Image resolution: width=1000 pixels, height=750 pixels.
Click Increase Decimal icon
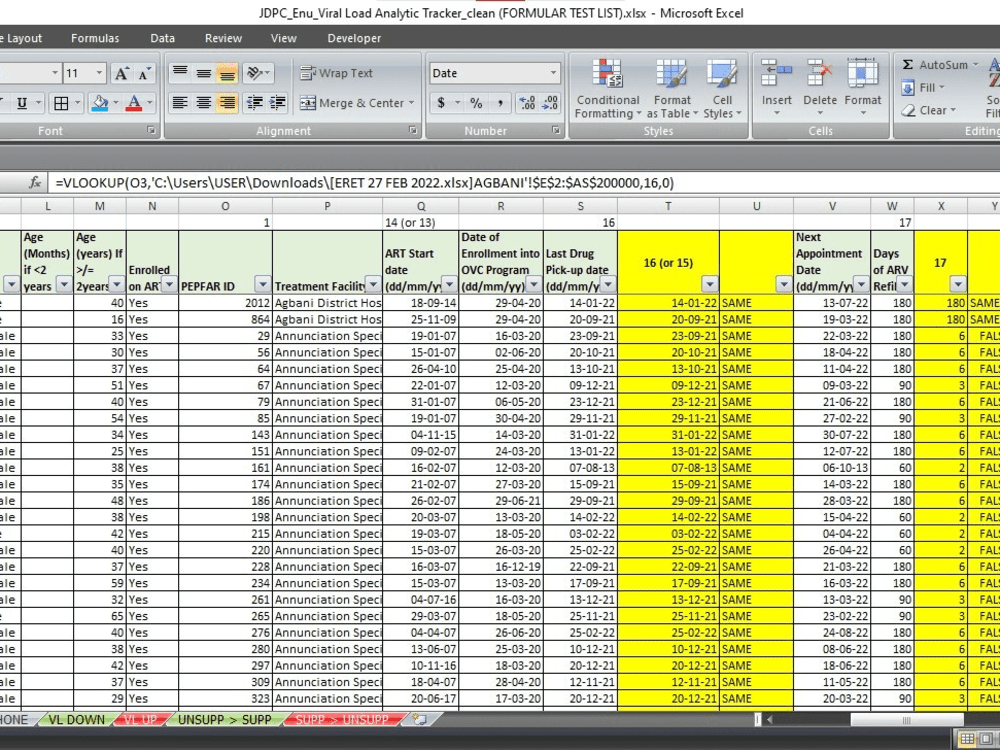click(526, 102)
